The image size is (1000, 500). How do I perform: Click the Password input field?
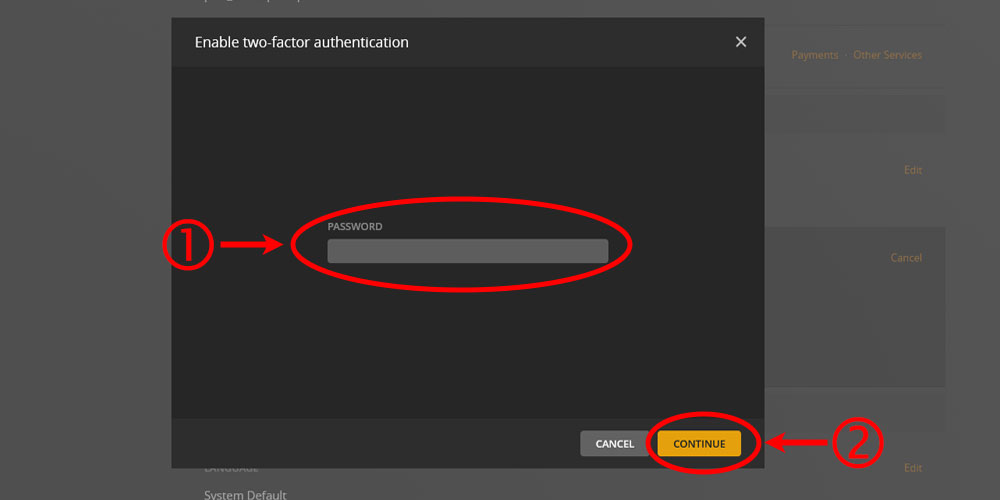(x=467, y=251)
